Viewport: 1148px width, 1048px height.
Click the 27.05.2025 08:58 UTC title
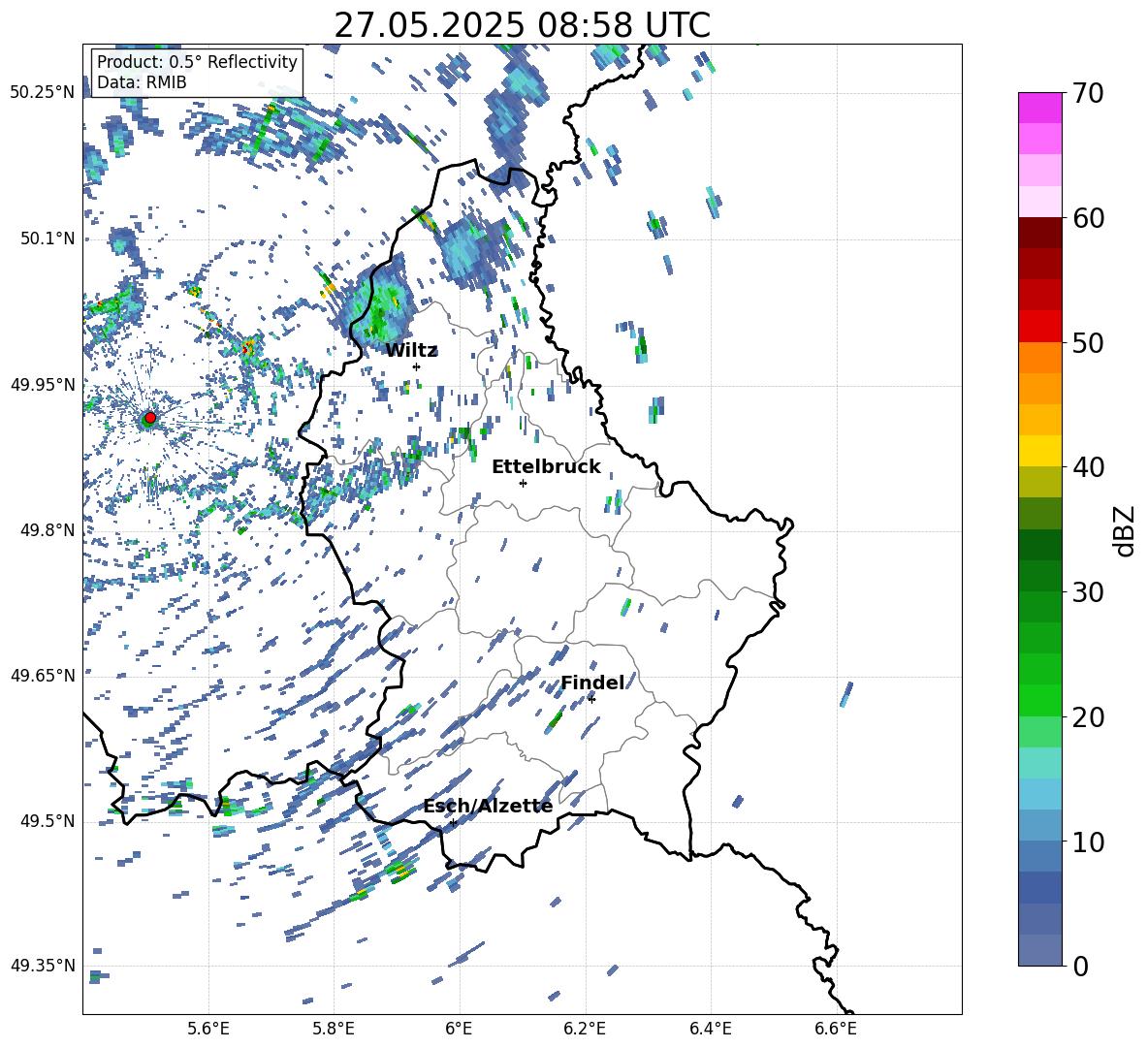pyautogui.click(x=522, y=25)
